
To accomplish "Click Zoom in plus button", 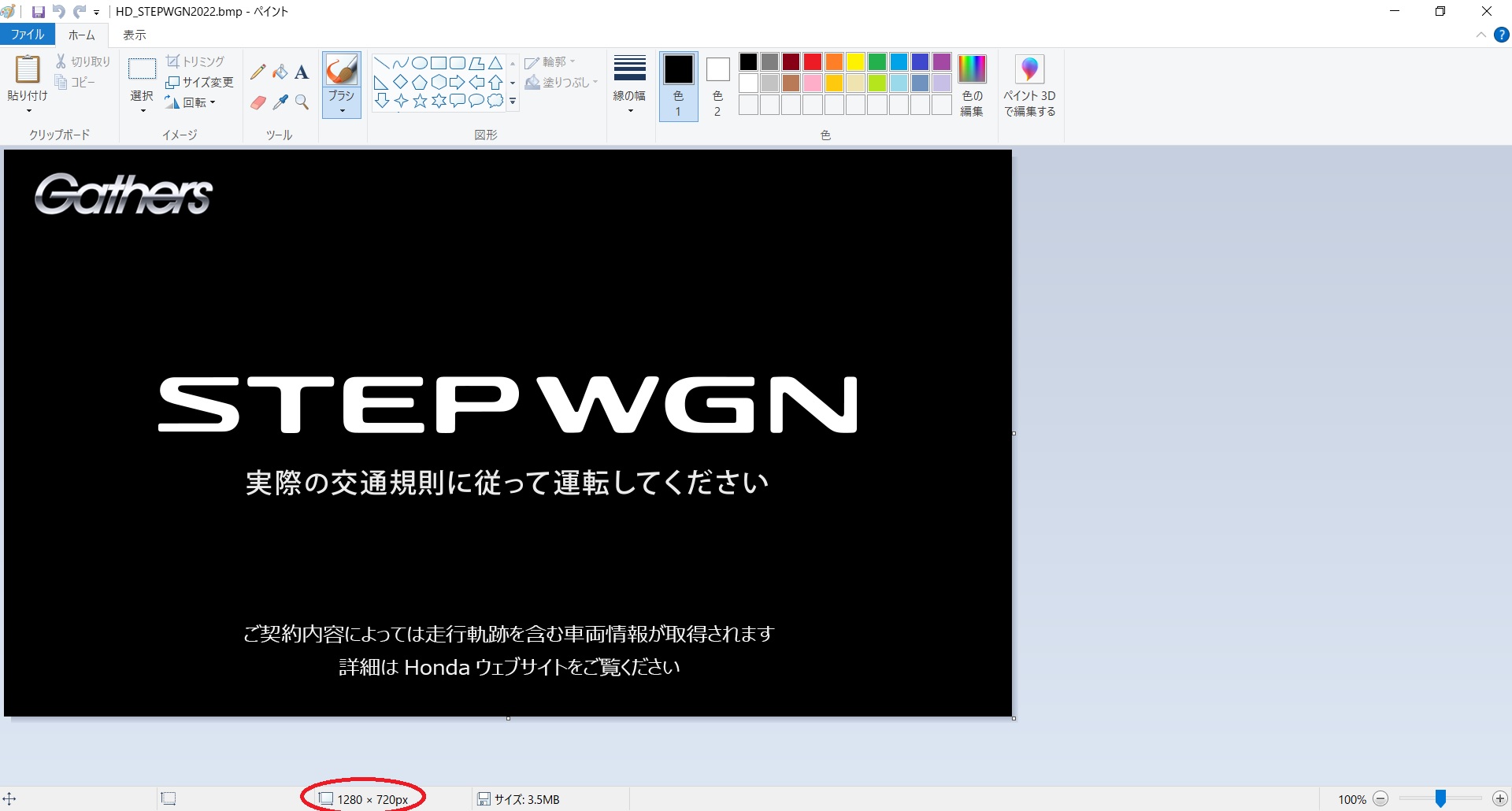I will [1500, 798].
